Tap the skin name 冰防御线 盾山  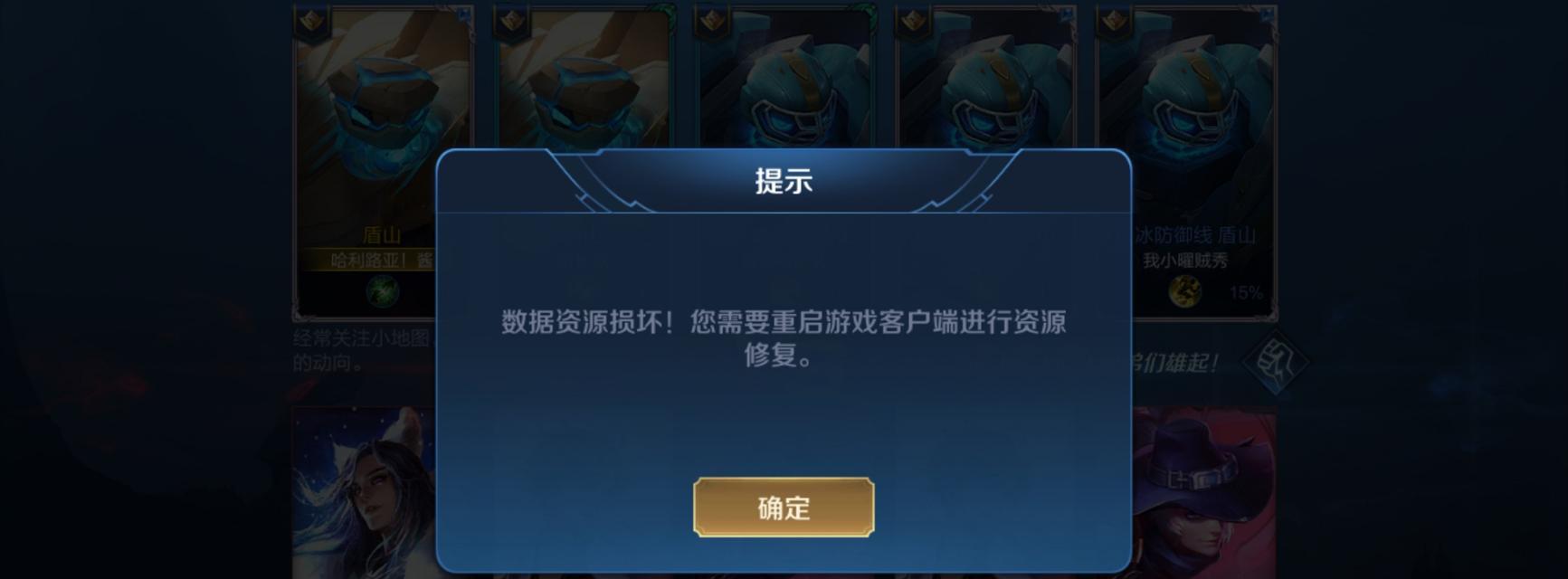click(x=1194, y=235)
